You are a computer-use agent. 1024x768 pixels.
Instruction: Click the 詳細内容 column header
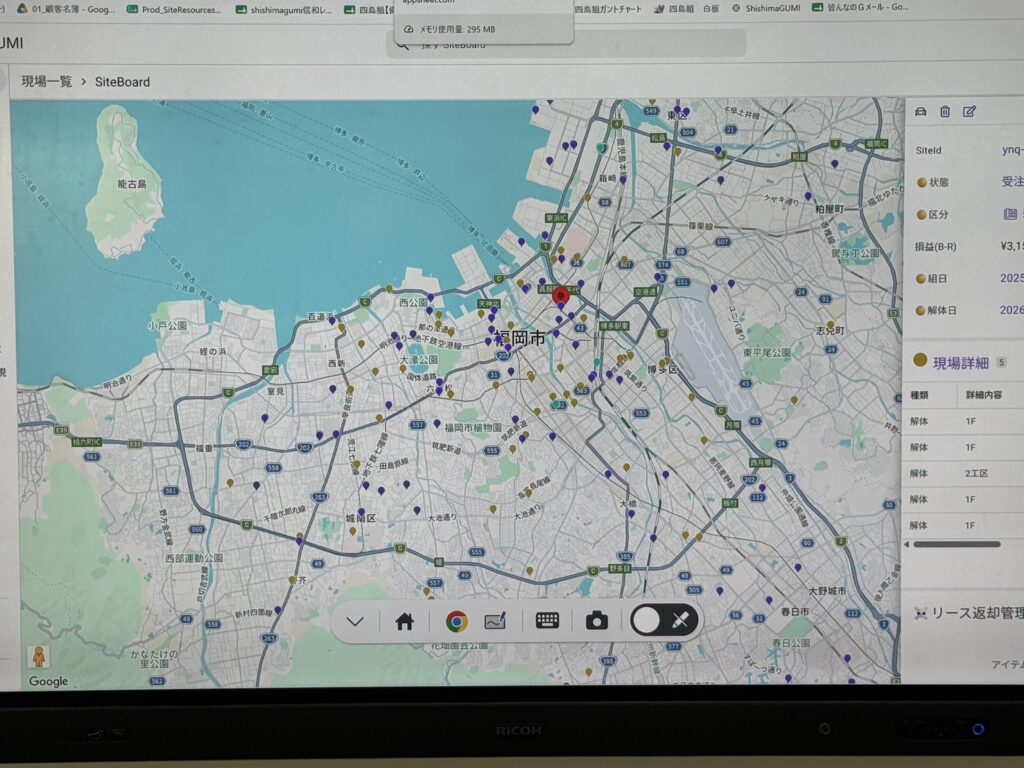(x=984, y=395)
